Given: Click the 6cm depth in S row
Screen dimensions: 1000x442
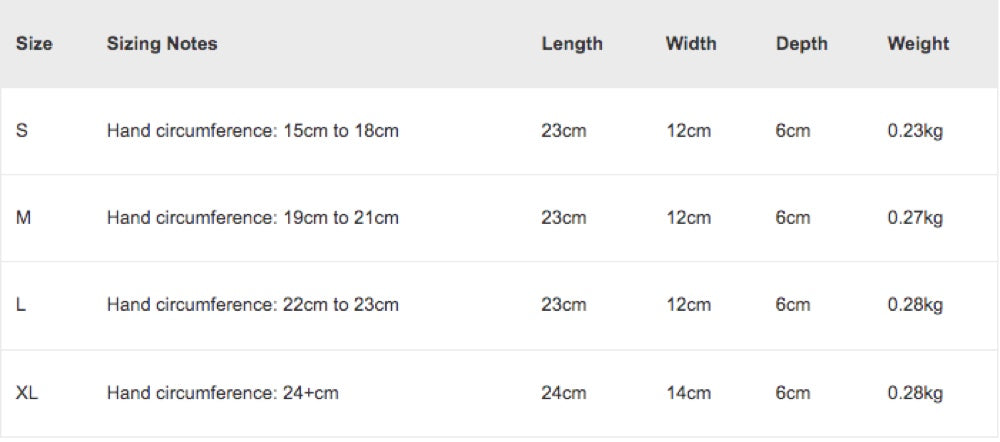Looking at the screenshot, I should (793, 131).
